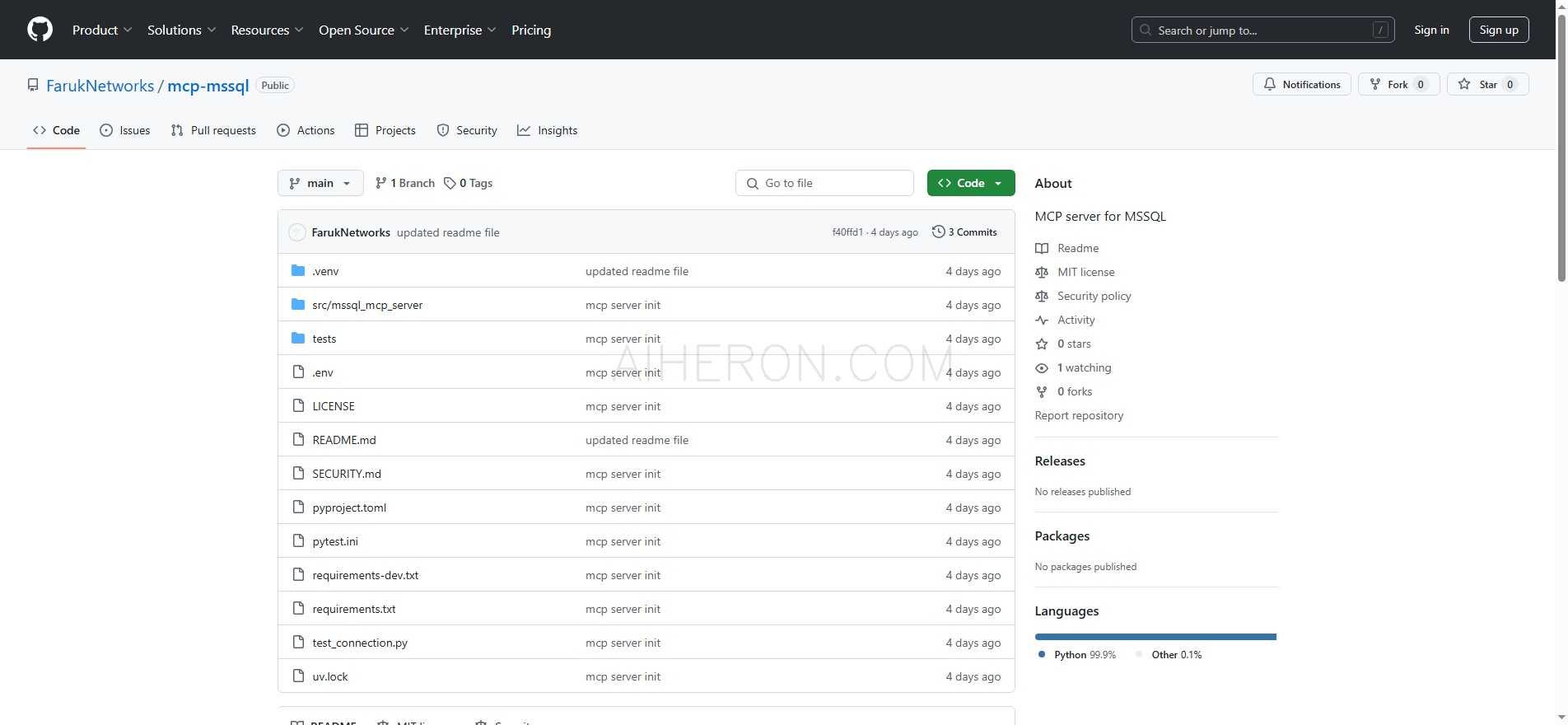
Task: Click the scale icon next to MIT license
Action: [1042, 272]
